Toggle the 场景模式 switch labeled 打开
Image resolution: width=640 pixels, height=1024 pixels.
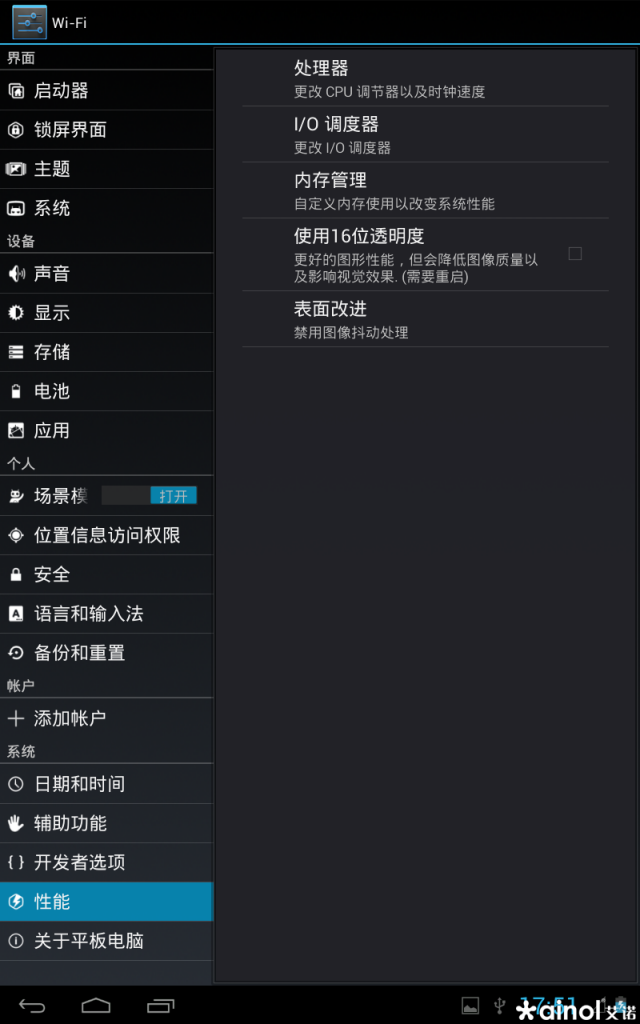[150, 496]
